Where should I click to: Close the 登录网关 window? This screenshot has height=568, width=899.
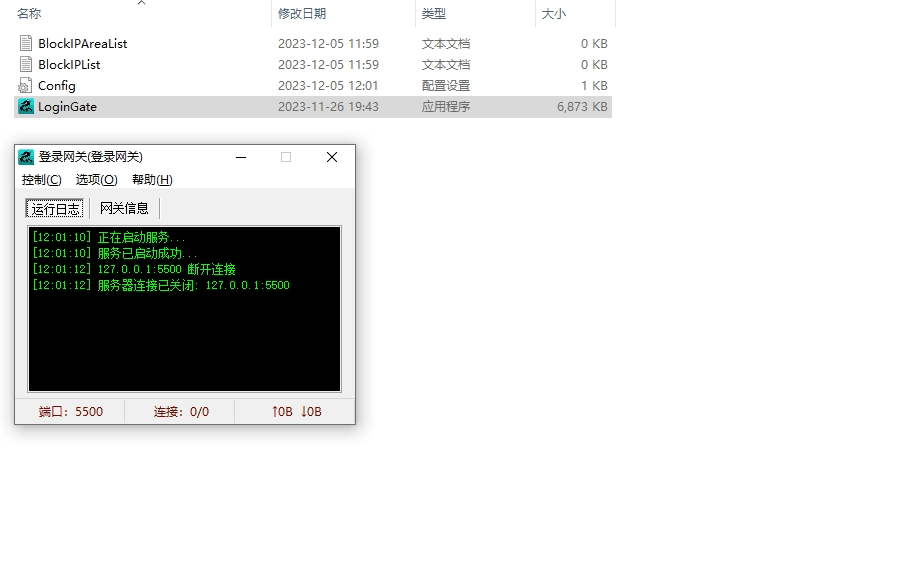click(331, 157)
